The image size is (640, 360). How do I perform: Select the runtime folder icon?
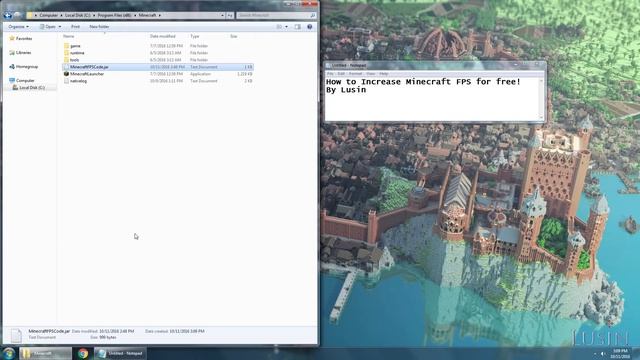pos(67,53)
